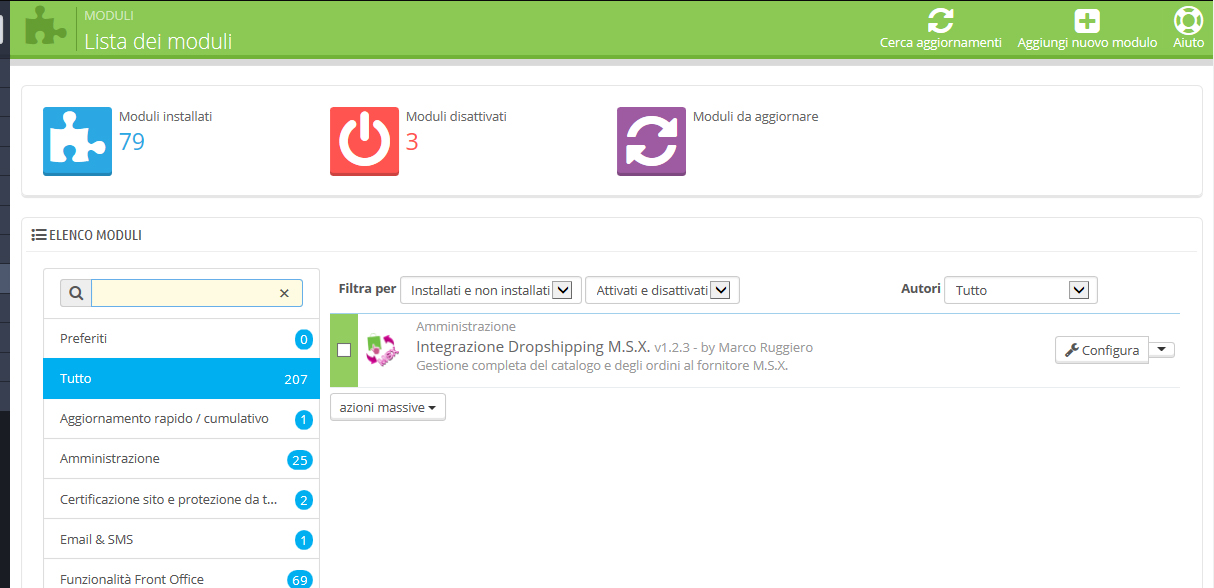Click the Integrazione Dropshipping M.S.X. module logo
Viewport: 1214px width, 588px height.
(381, 350)
